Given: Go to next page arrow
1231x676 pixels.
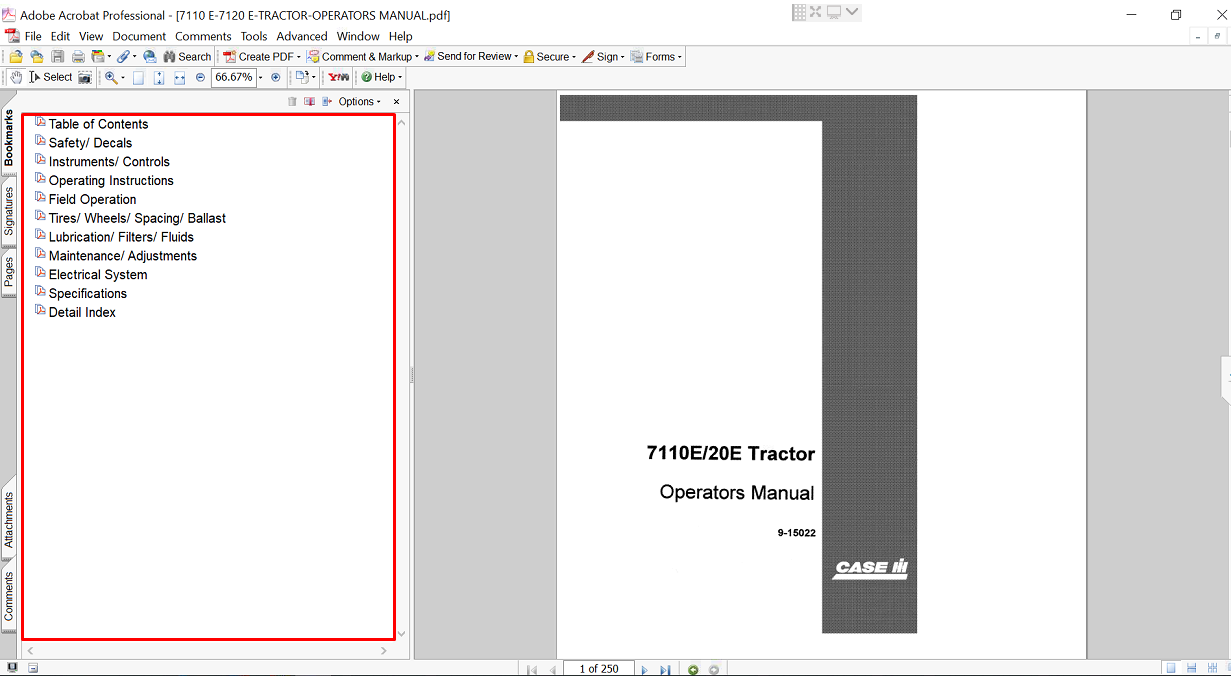Looking at the screenshot, I should click(644, 669).
